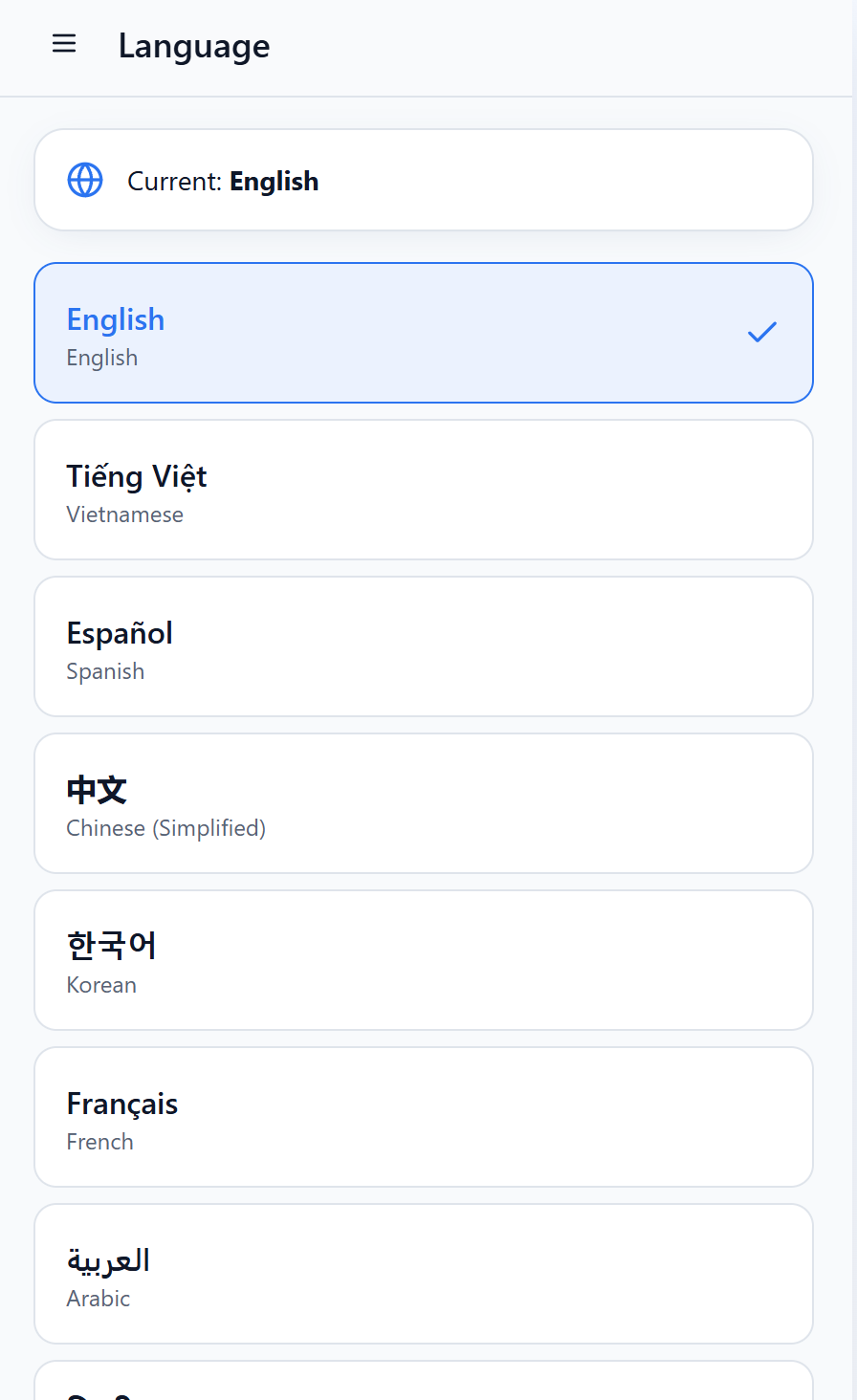
Task: Pick the 한국어 language option
Action: (x=424, y=960)
